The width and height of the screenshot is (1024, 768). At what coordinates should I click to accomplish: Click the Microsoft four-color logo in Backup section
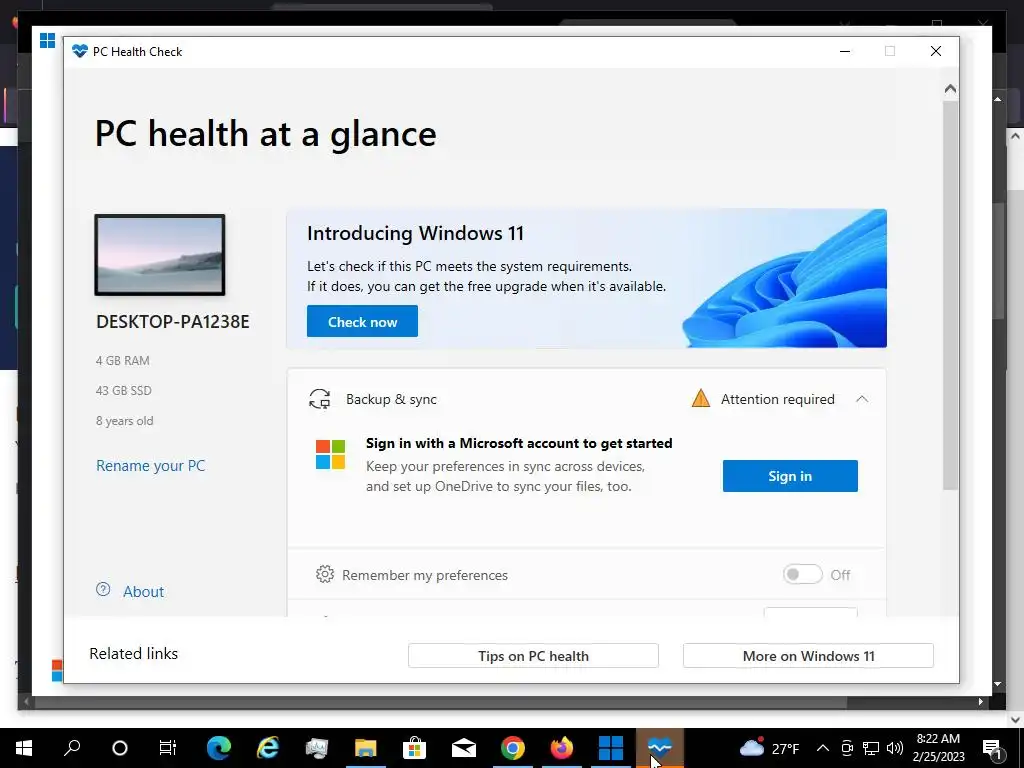[330, 455]
